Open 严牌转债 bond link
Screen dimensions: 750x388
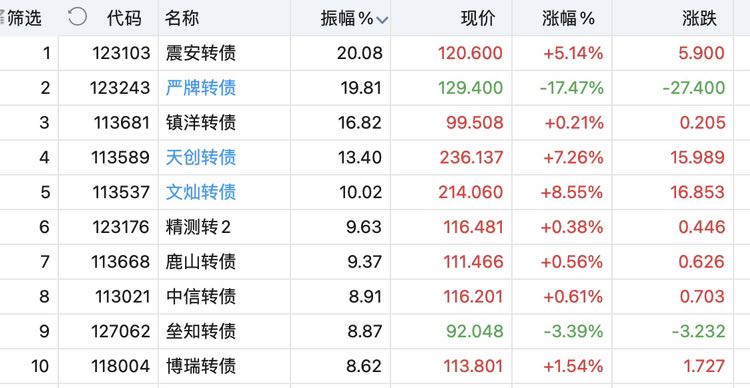coord(201,88)
